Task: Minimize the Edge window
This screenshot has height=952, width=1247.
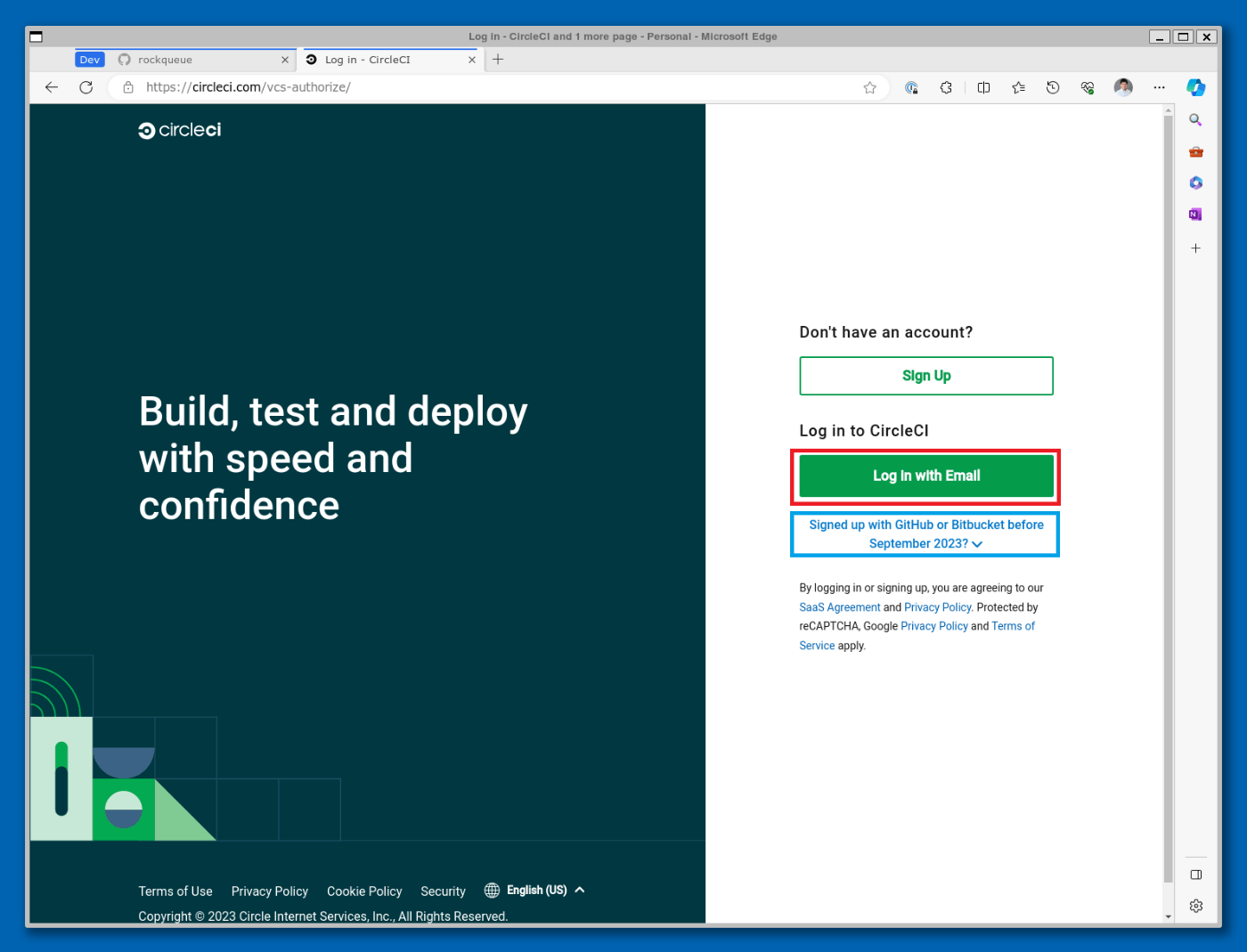Action: click(1160, 37)
